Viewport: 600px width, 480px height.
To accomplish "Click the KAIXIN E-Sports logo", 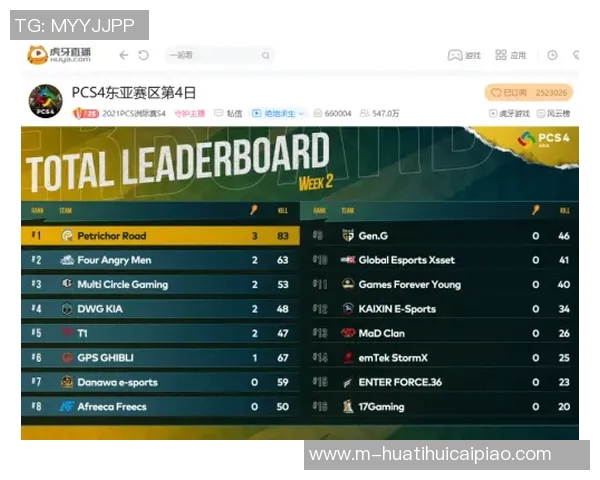I will point(348,309).
